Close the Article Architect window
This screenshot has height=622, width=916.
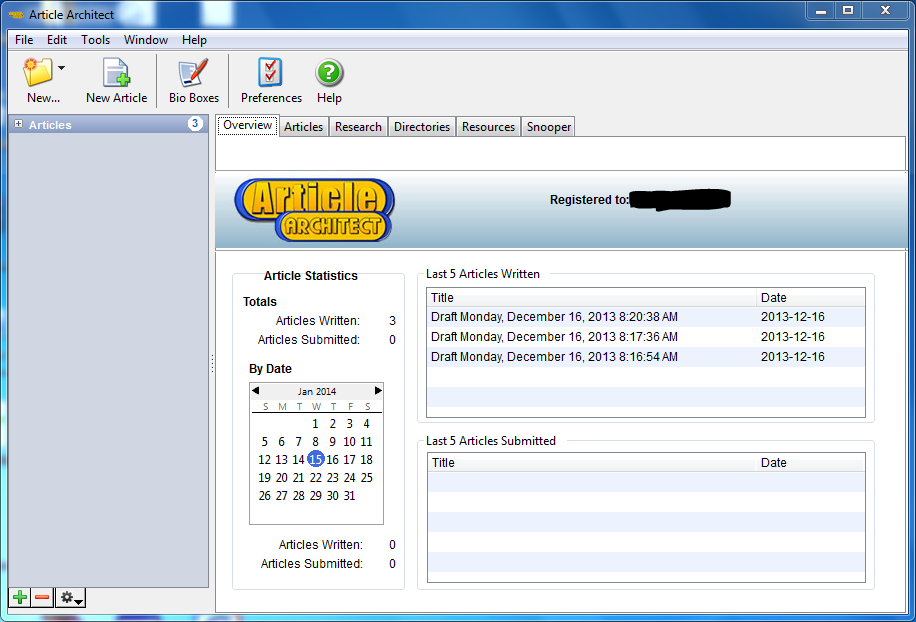tap(885, 11)
